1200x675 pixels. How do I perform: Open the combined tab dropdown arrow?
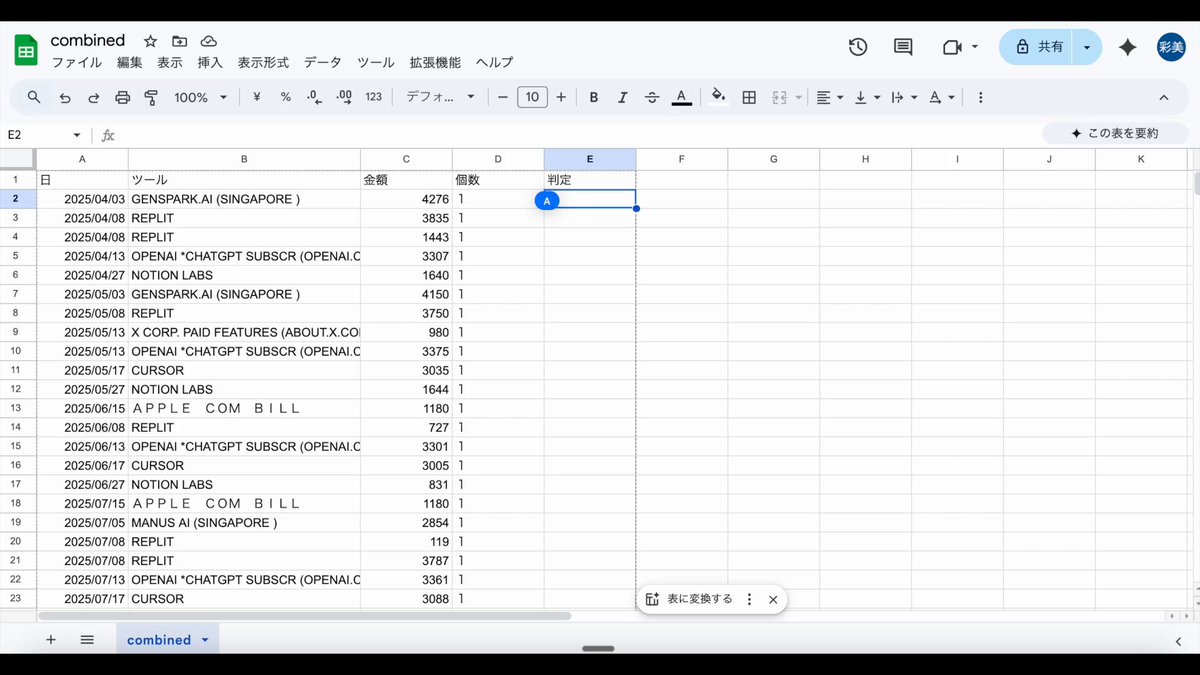tap(205, 640)
